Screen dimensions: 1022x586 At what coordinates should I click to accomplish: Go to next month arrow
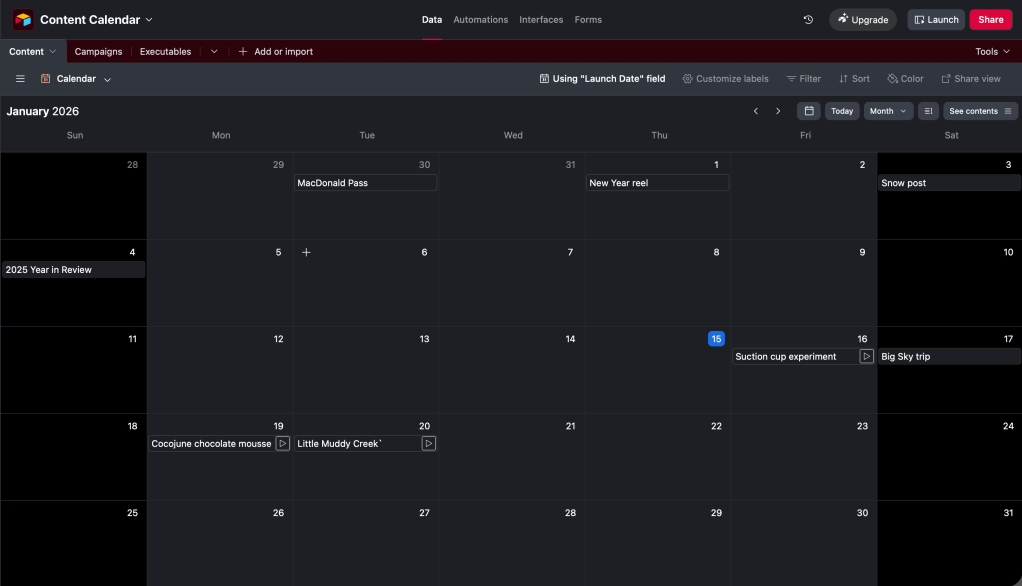[778, 111]
